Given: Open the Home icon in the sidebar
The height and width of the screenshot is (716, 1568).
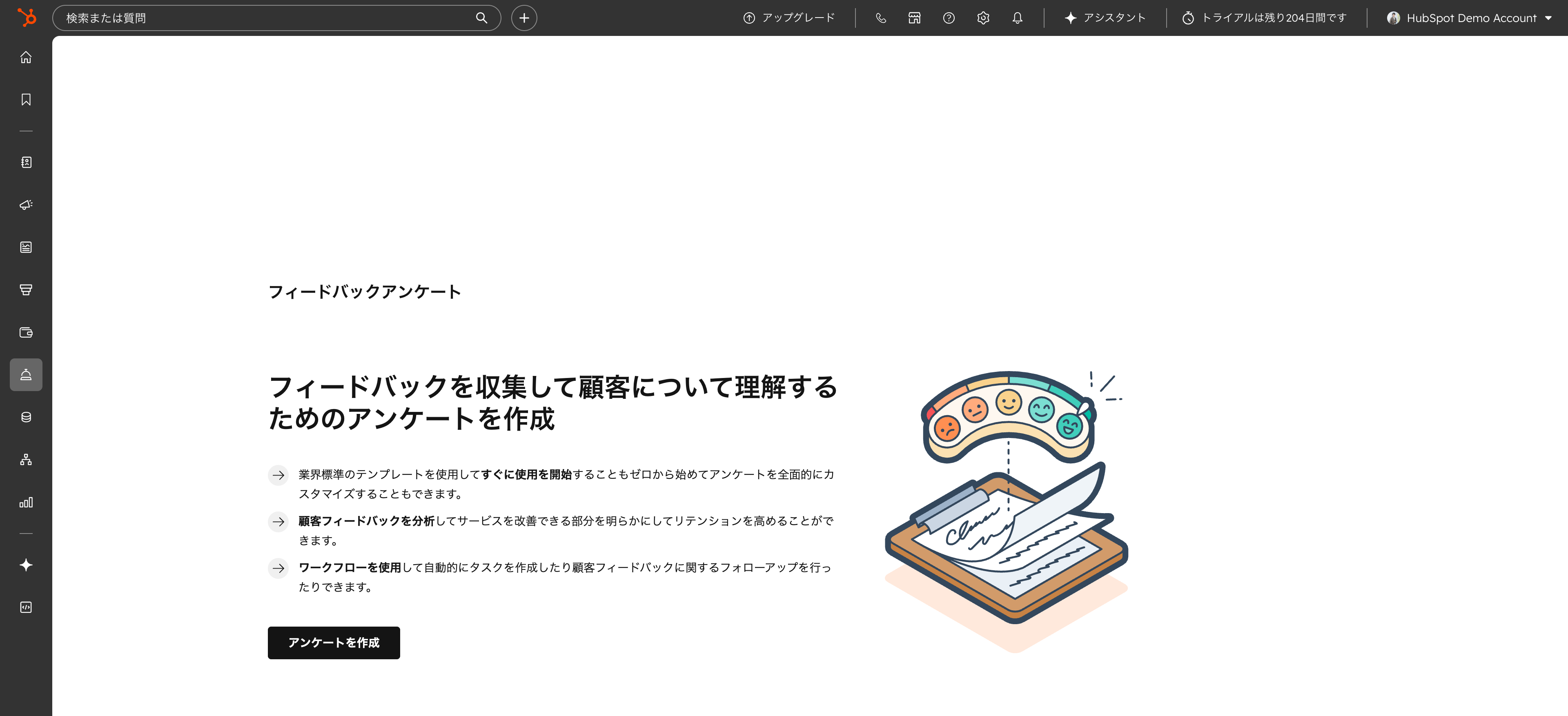Looking at the screenshot, I should click(26, 57).
